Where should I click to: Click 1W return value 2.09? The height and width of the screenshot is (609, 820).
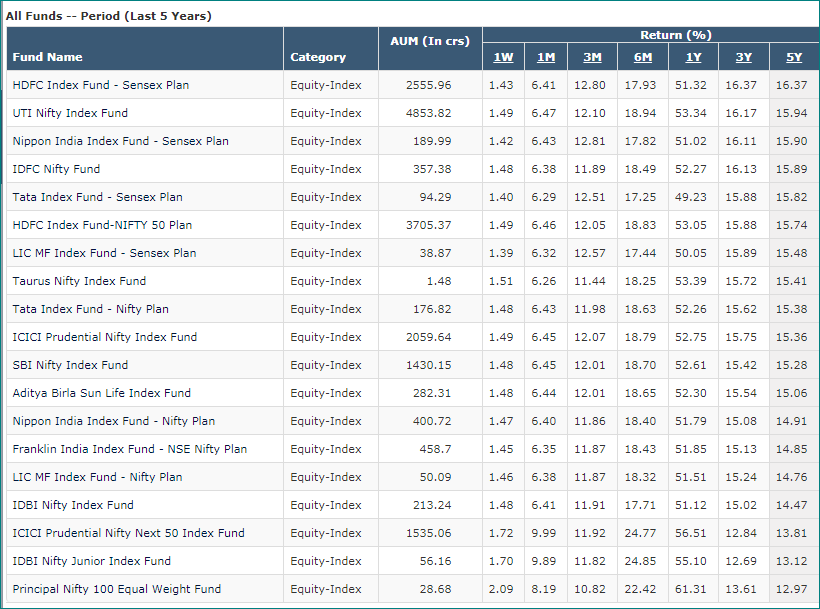click(x=501, y=589)
